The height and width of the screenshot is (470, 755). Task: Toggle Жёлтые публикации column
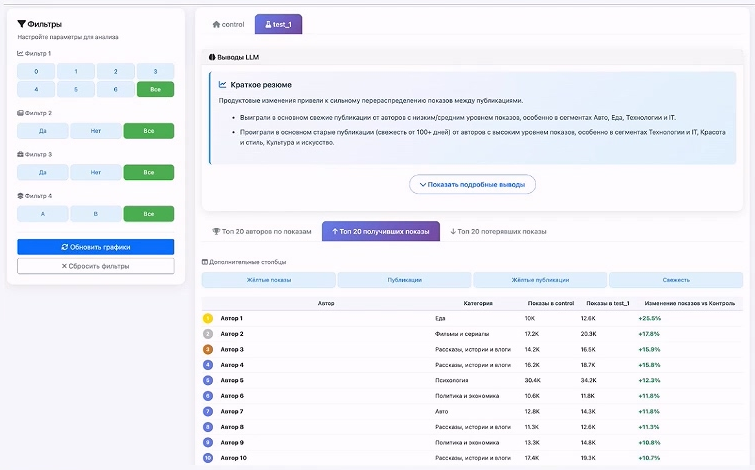(540, 280)
